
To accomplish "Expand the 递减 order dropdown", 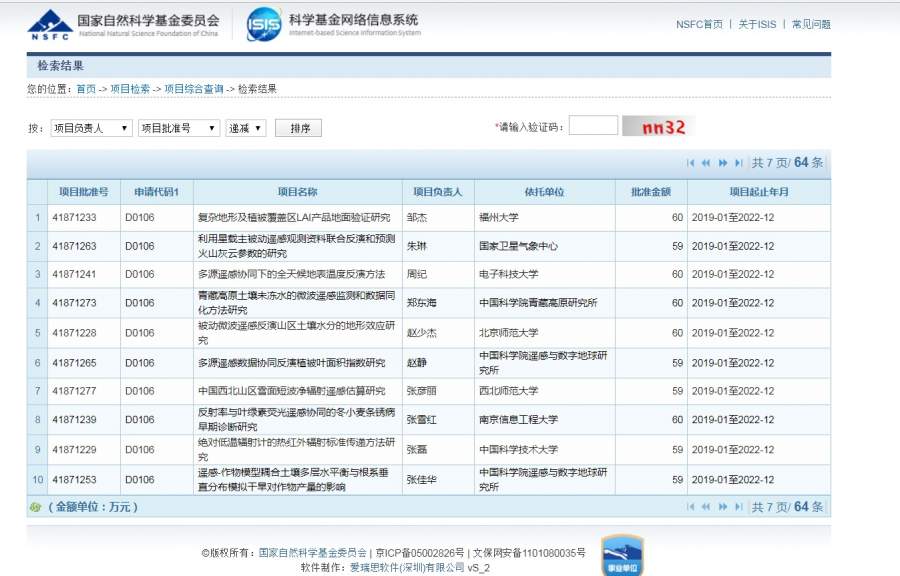I will (246, 128).
